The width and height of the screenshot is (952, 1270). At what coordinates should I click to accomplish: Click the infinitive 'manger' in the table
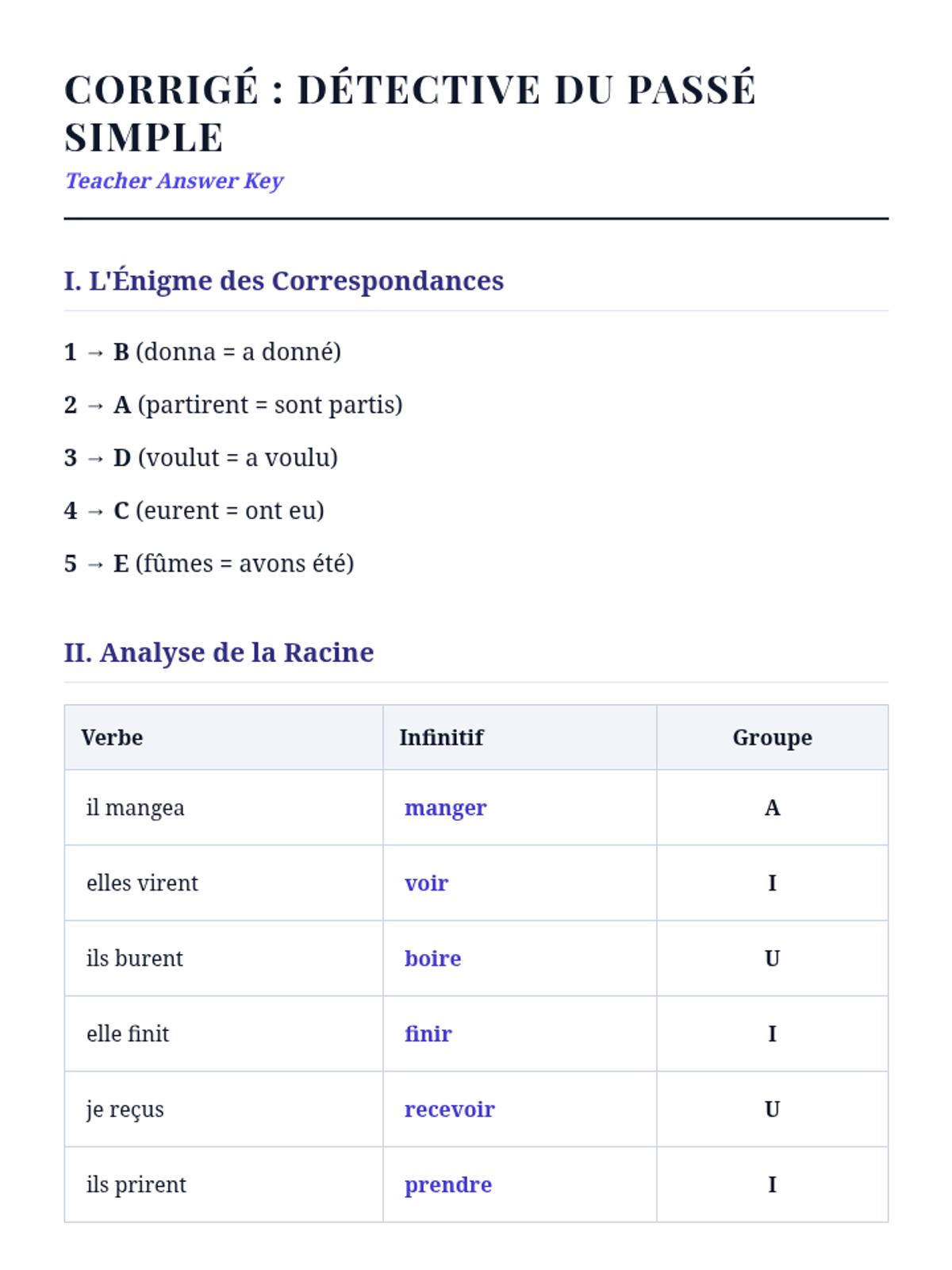coord(445,808)
